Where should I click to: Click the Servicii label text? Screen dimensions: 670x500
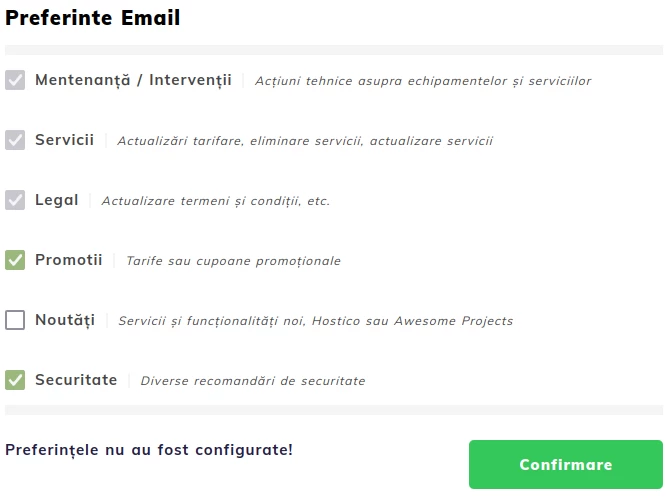[x=64, y=140]
